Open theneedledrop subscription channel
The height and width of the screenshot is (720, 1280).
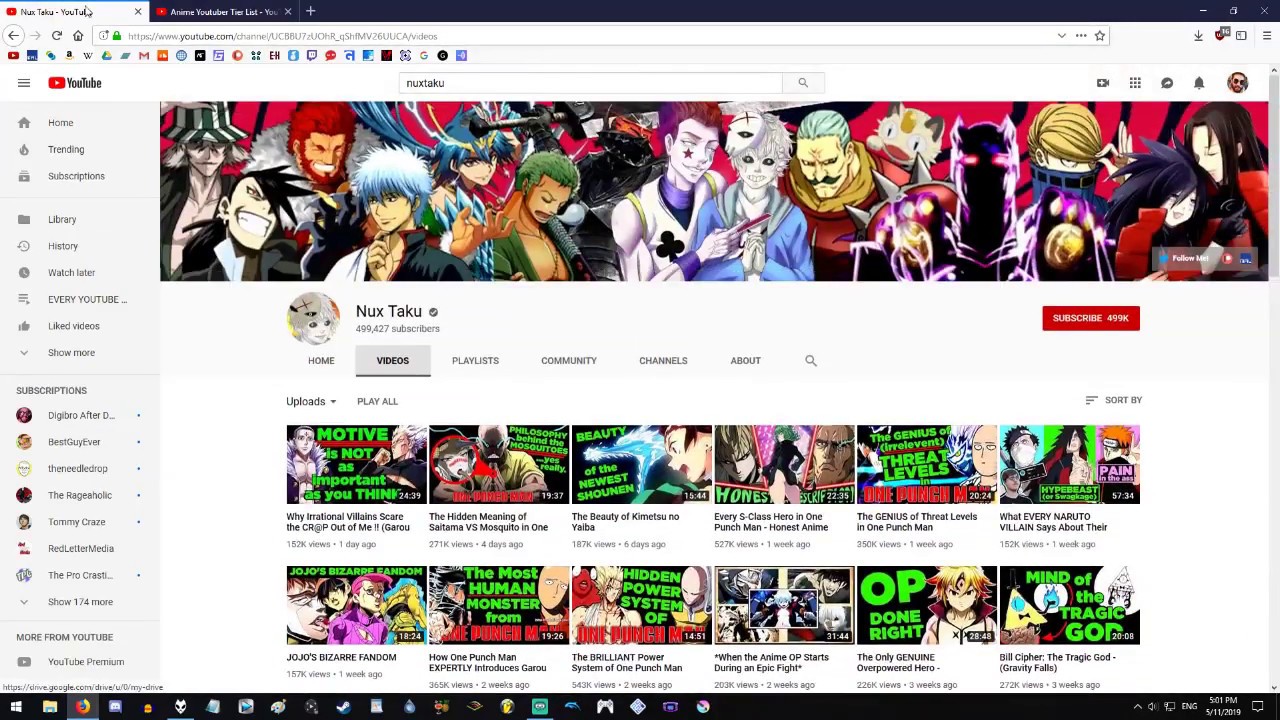coord(80,468)
